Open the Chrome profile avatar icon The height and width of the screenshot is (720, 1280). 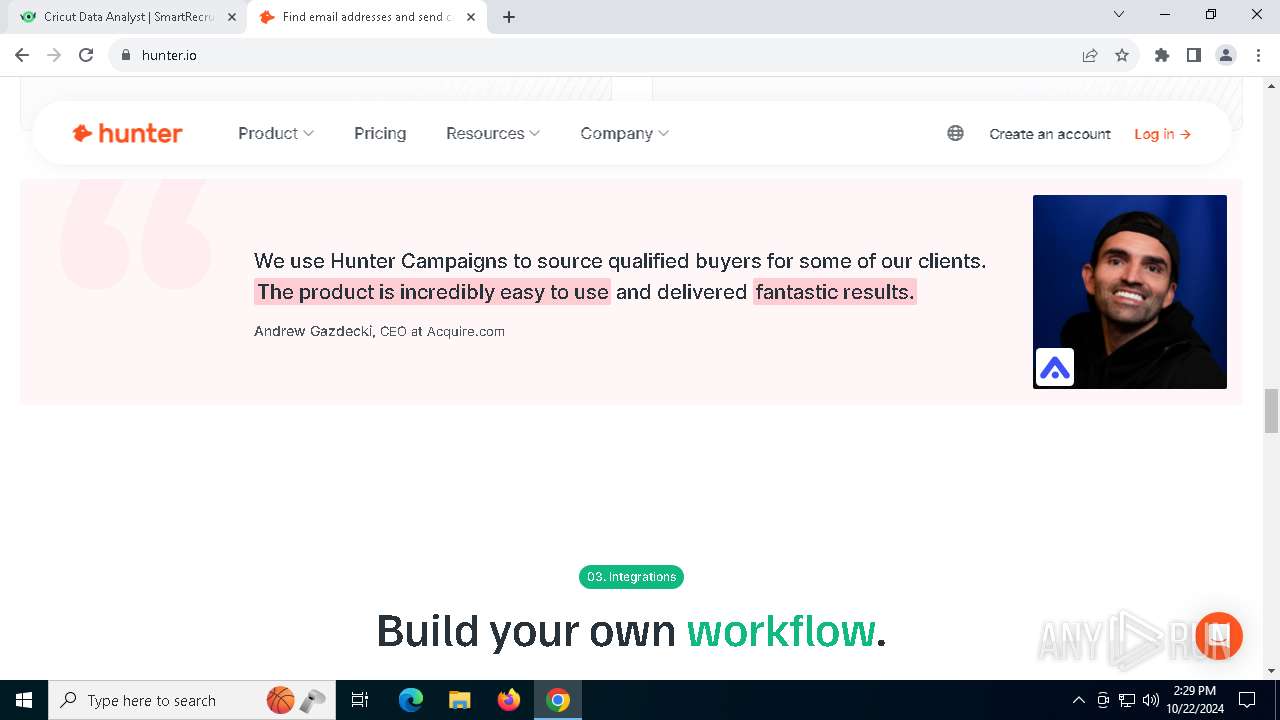[x=1226, y=55]
